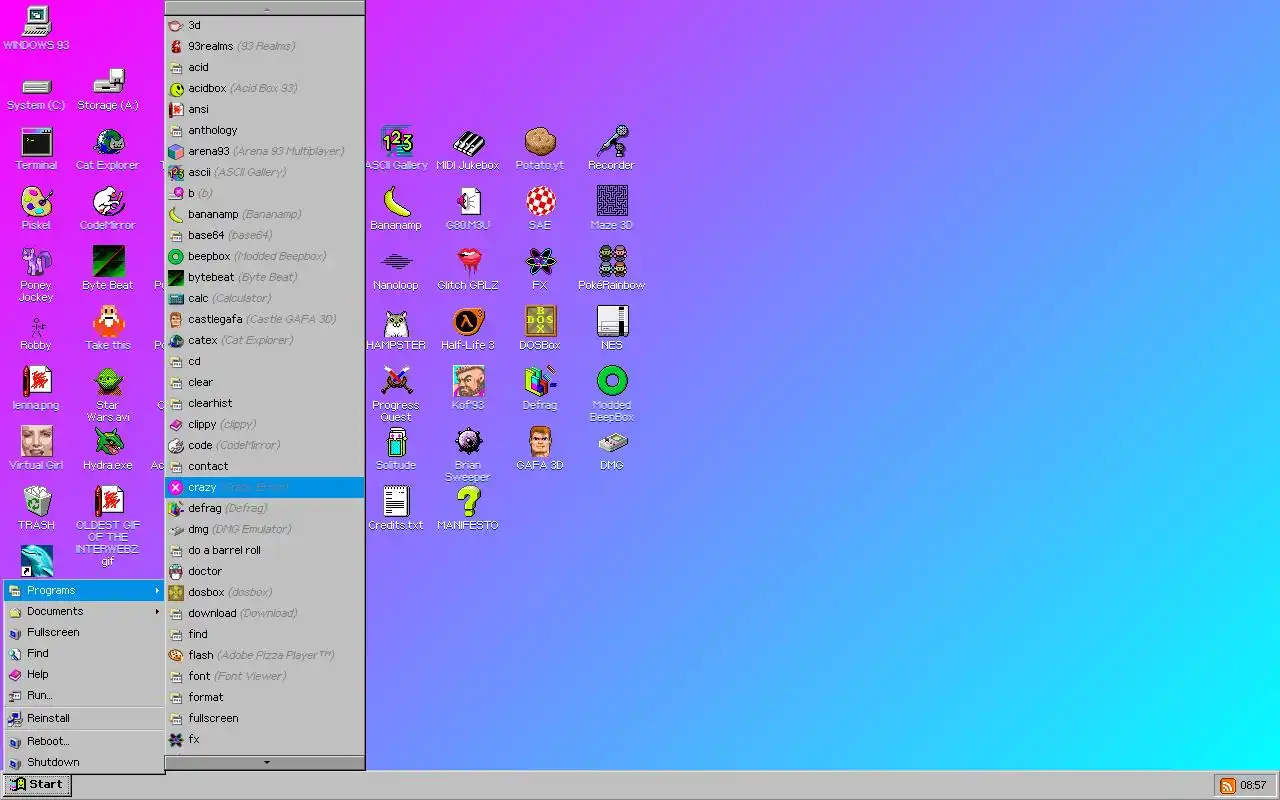Select Fullscreen in the Start menu
This screenshot has width=1280, height=800.
(84, 632)
